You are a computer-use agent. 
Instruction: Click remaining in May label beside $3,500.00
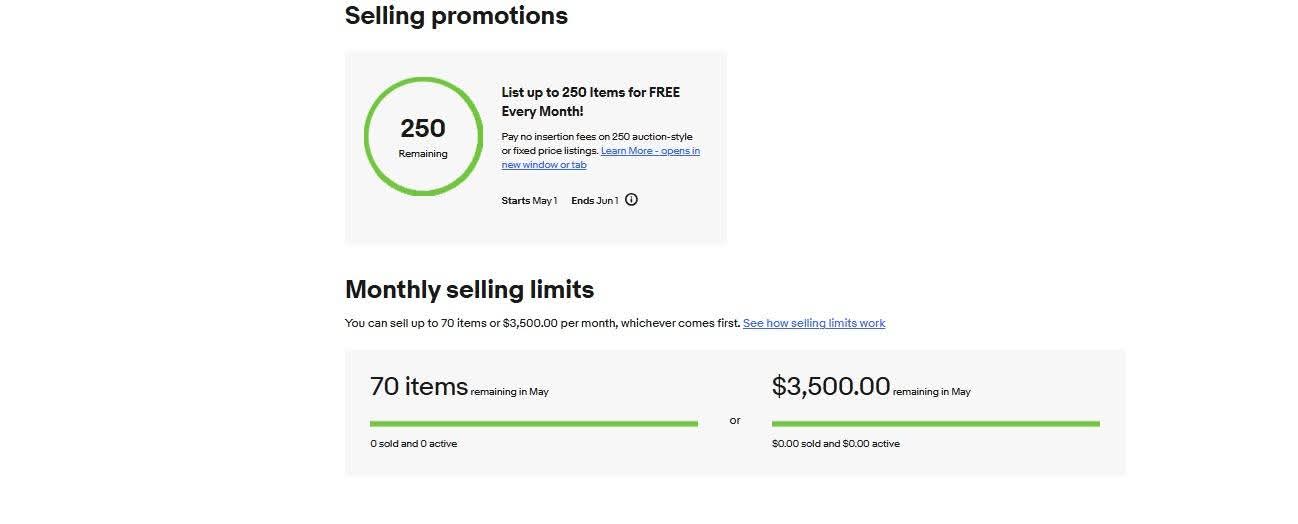pos(932,392)
